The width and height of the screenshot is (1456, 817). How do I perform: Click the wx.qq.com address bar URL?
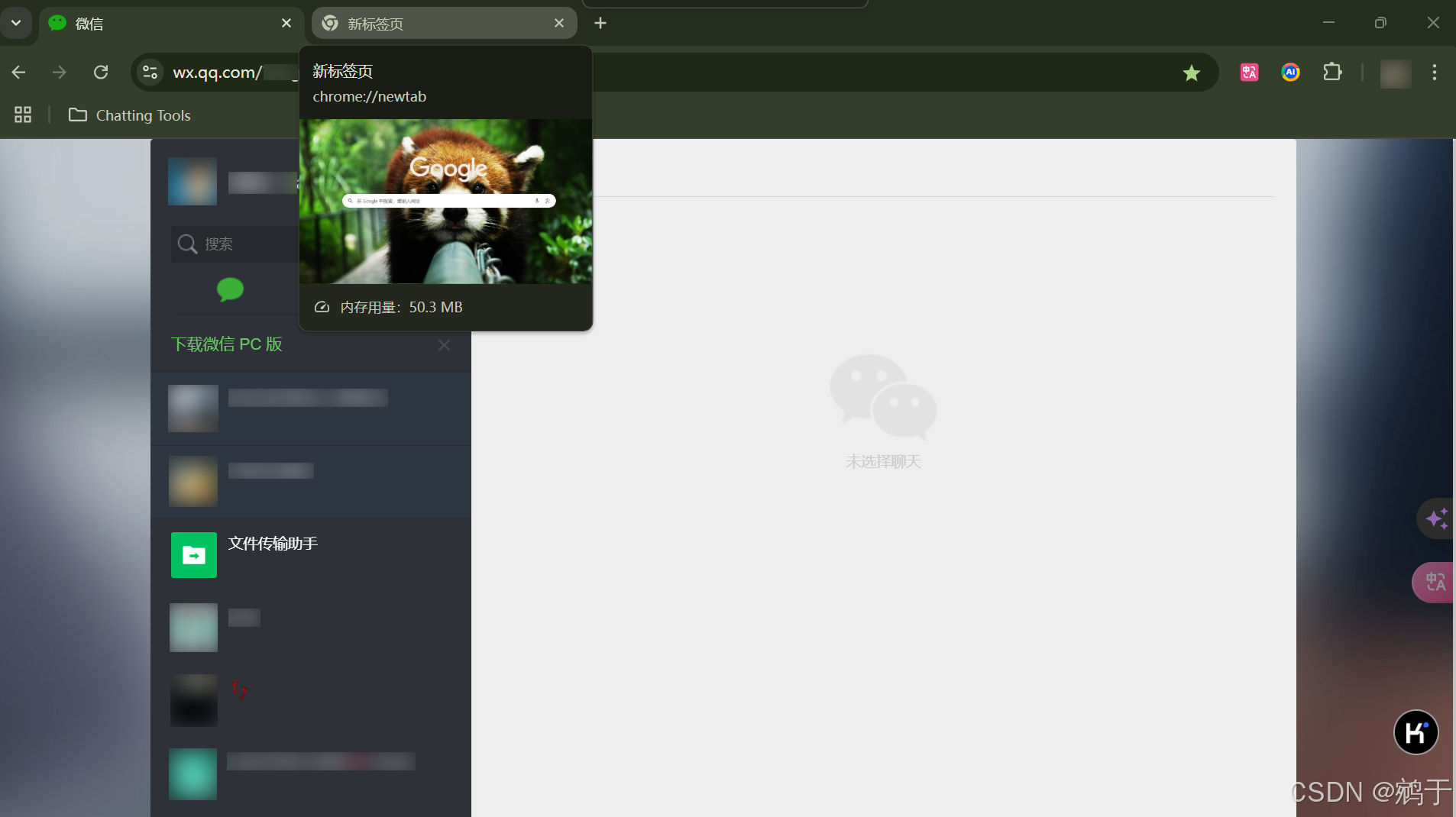[x=217, y=73]
